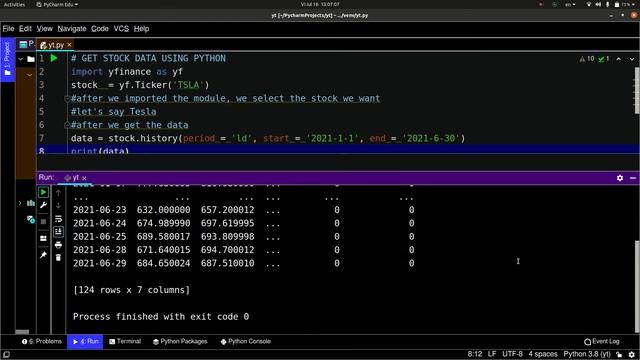This screenshot has height=360, width=640.
Task: Toggle read-only lock icon in status bar
Action: [620, 355]
